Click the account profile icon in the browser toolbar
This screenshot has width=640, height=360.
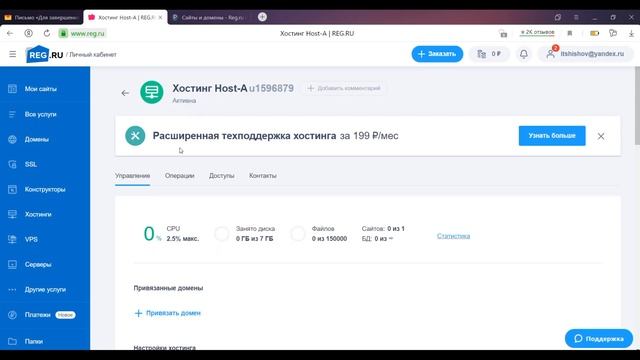click(x=28, y=33)
